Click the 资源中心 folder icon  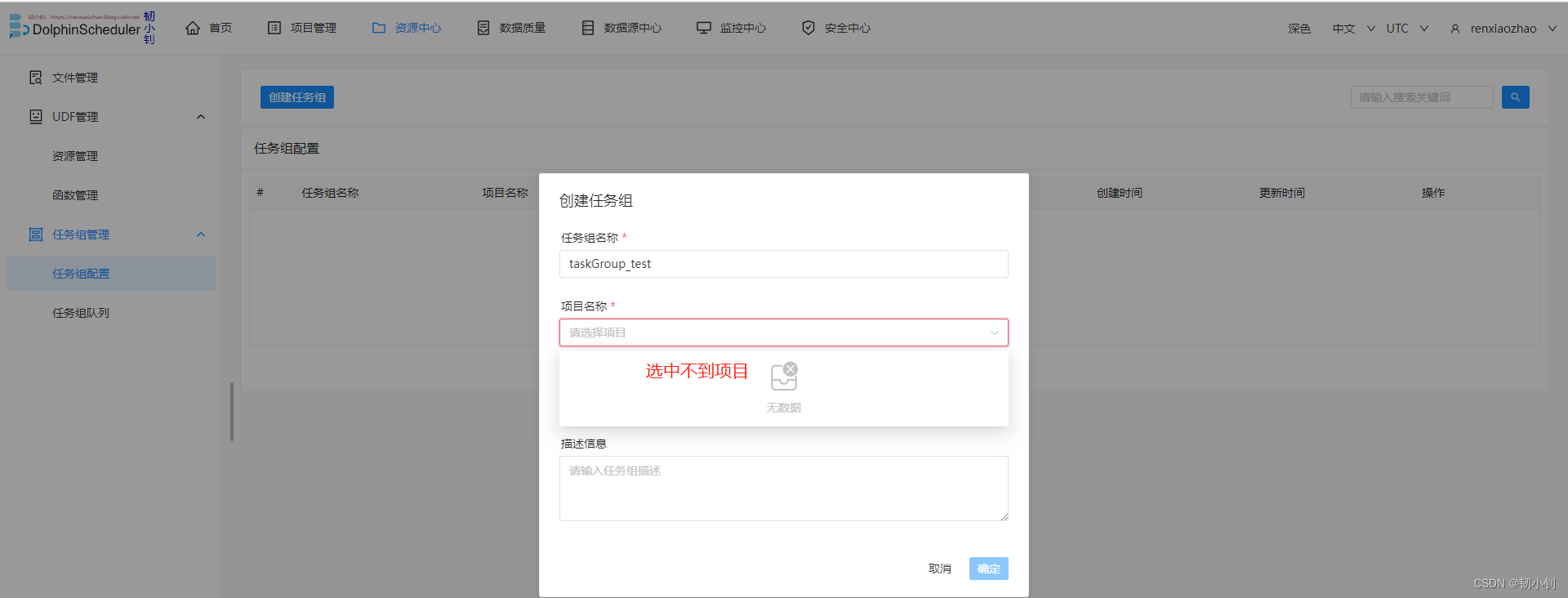(x=379, y=28)
